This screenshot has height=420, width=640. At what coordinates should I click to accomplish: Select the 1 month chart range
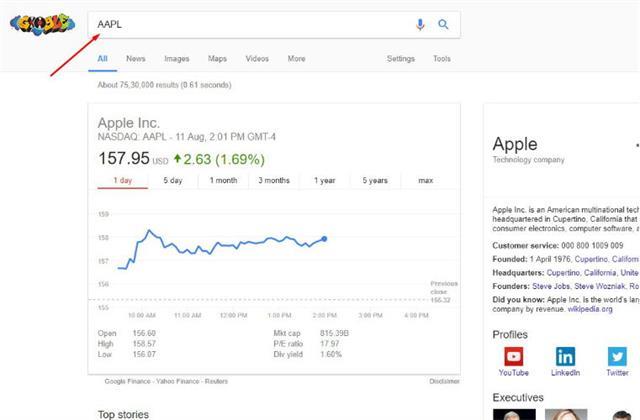click(223, 180)
